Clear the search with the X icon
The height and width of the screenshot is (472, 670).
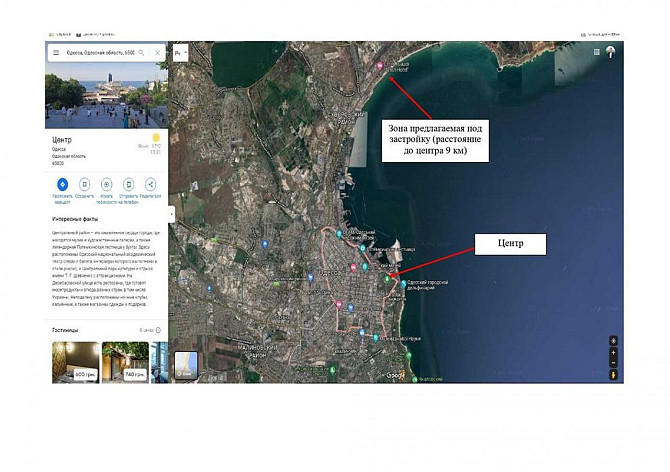click(157, 53)
